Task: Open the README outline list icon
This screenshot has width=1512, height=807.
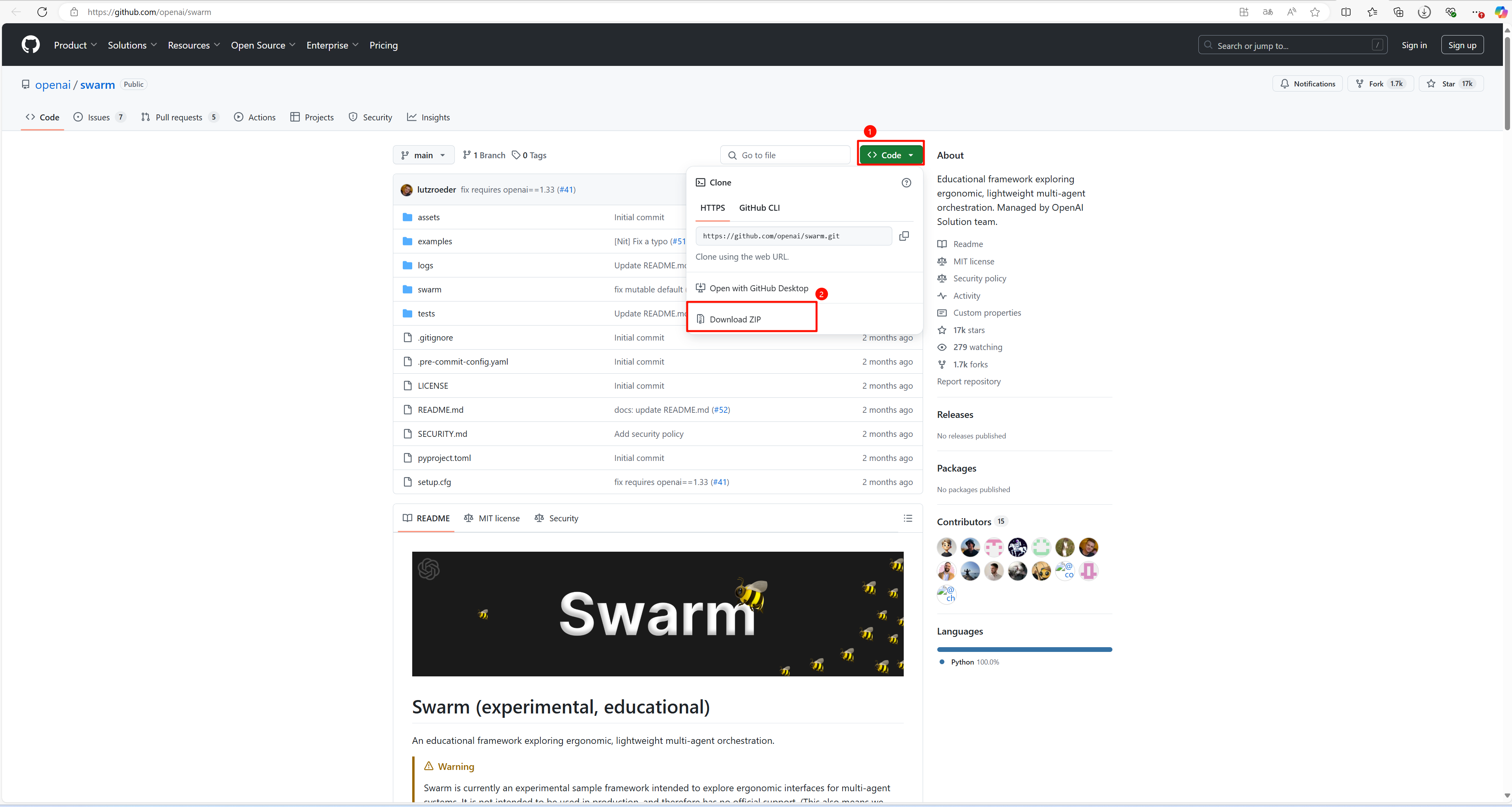Action: 907,518
